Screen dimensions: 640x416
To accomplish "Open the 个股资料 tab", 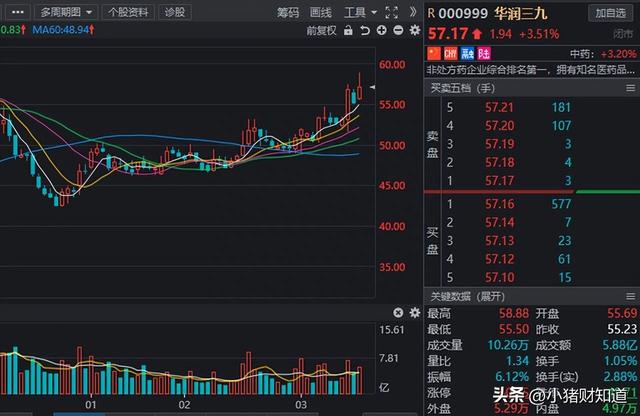I will point(128,12).
